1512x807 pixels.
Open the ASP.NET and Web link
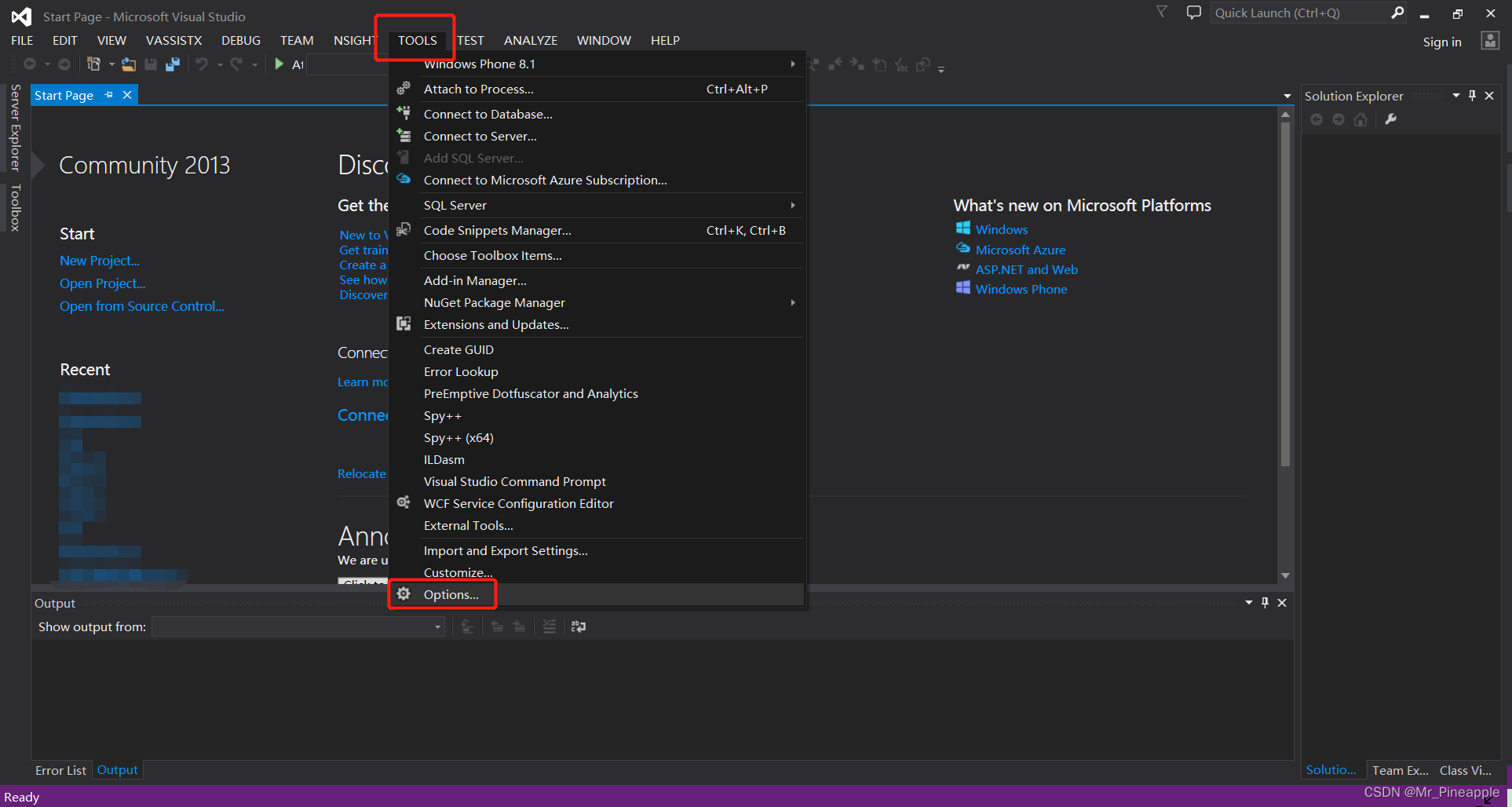[x=1027, y=268]
